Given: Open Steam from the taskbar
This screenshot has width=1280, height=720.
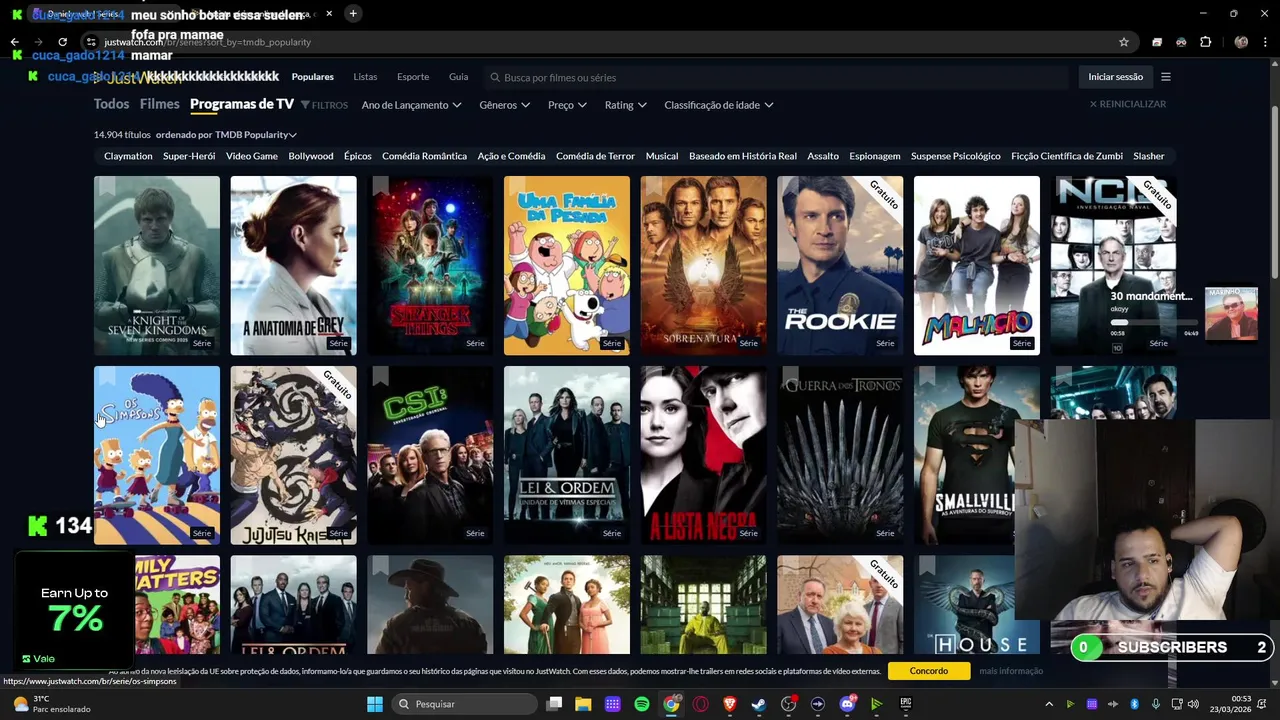Looking at the screenshot, I should click(x=759, y=704).
